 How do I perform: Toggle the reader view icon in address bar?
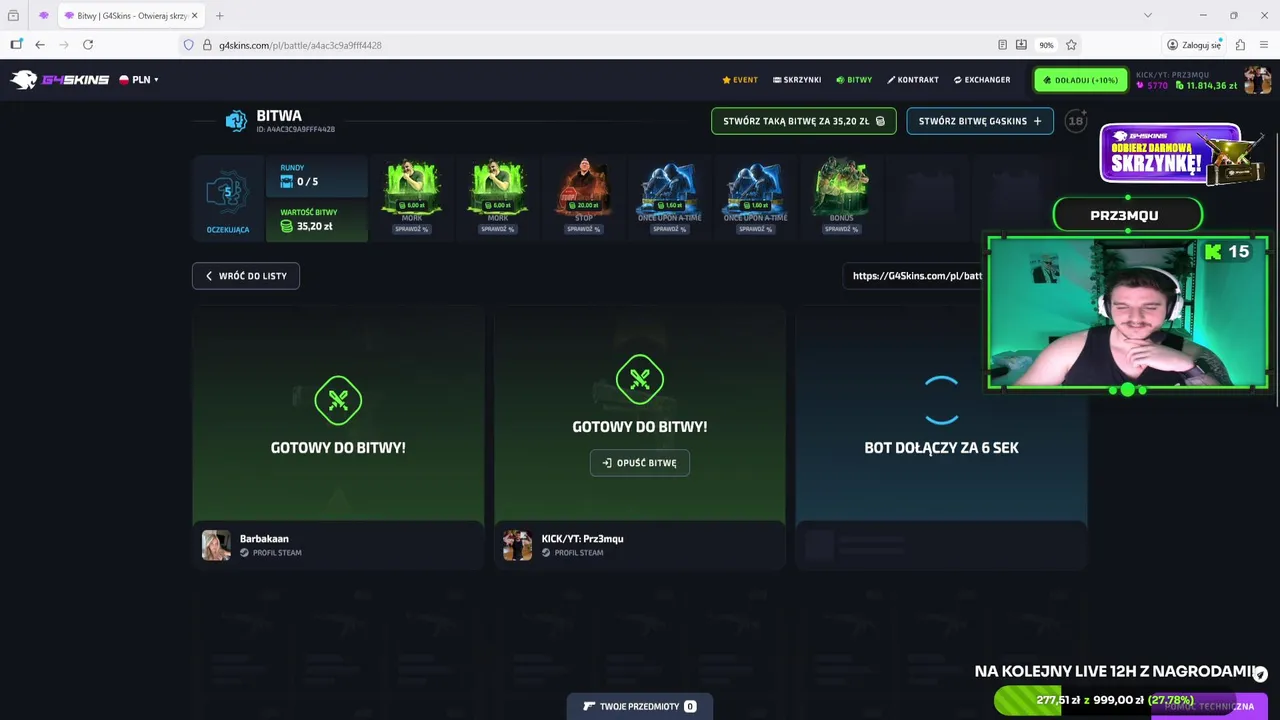(x=1002, y=45)
